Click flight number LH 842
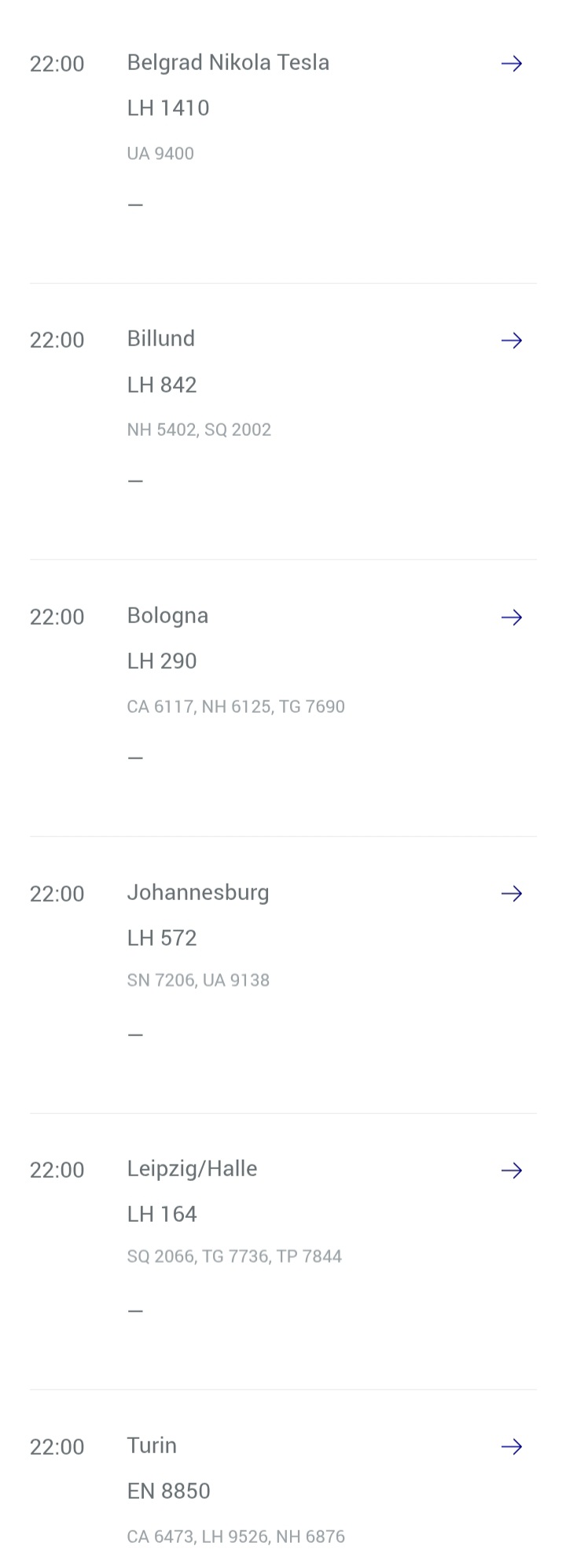The width and height of the screenshot is (566, 1568). point(162,385)
